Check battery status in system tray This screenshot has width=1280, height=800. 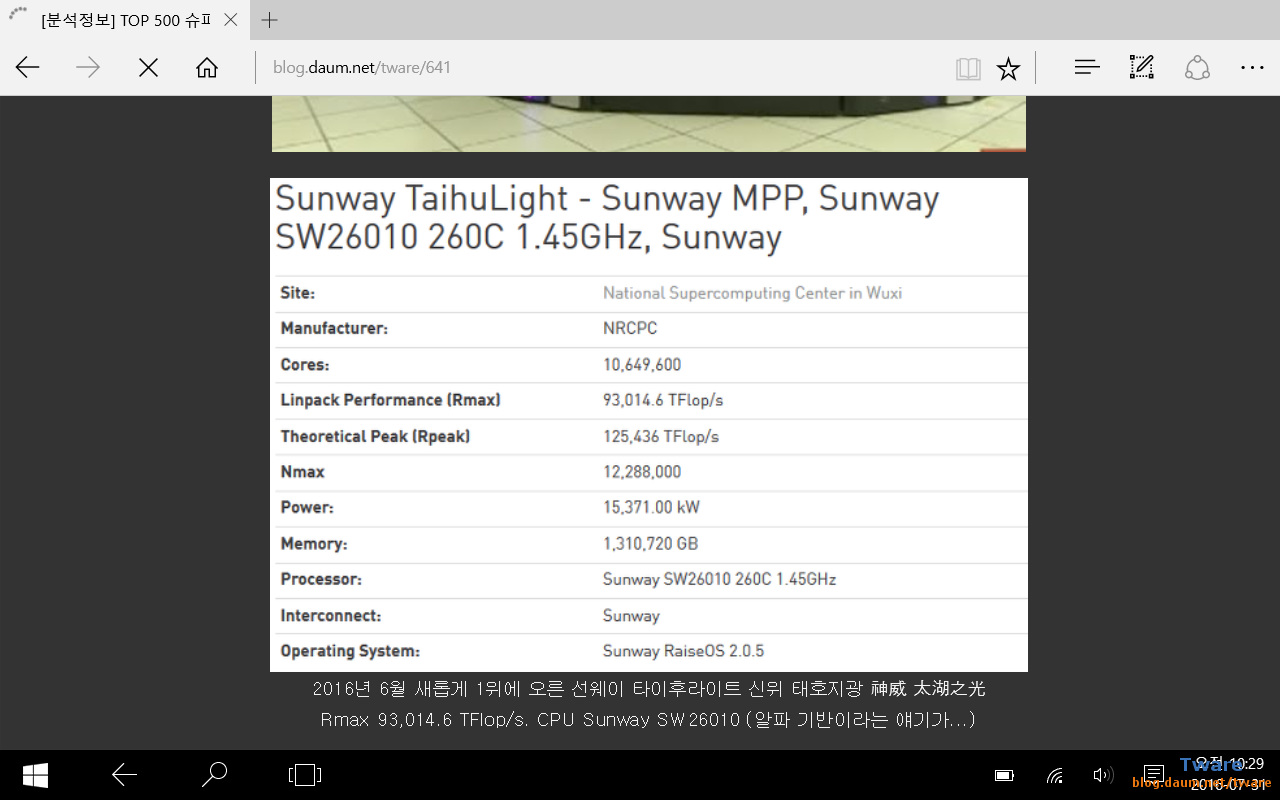[1004, 775]
